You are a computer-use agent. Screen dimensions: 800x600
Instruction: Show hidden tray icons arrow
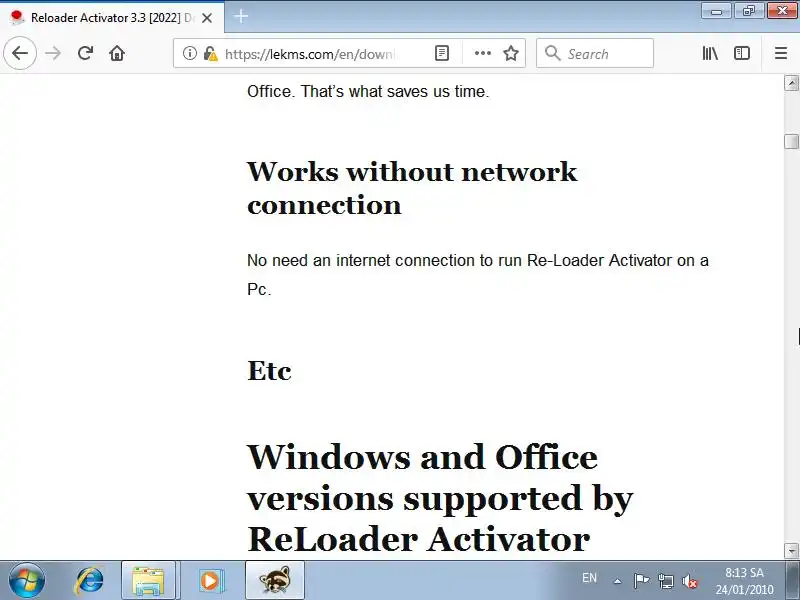[617, 581]
